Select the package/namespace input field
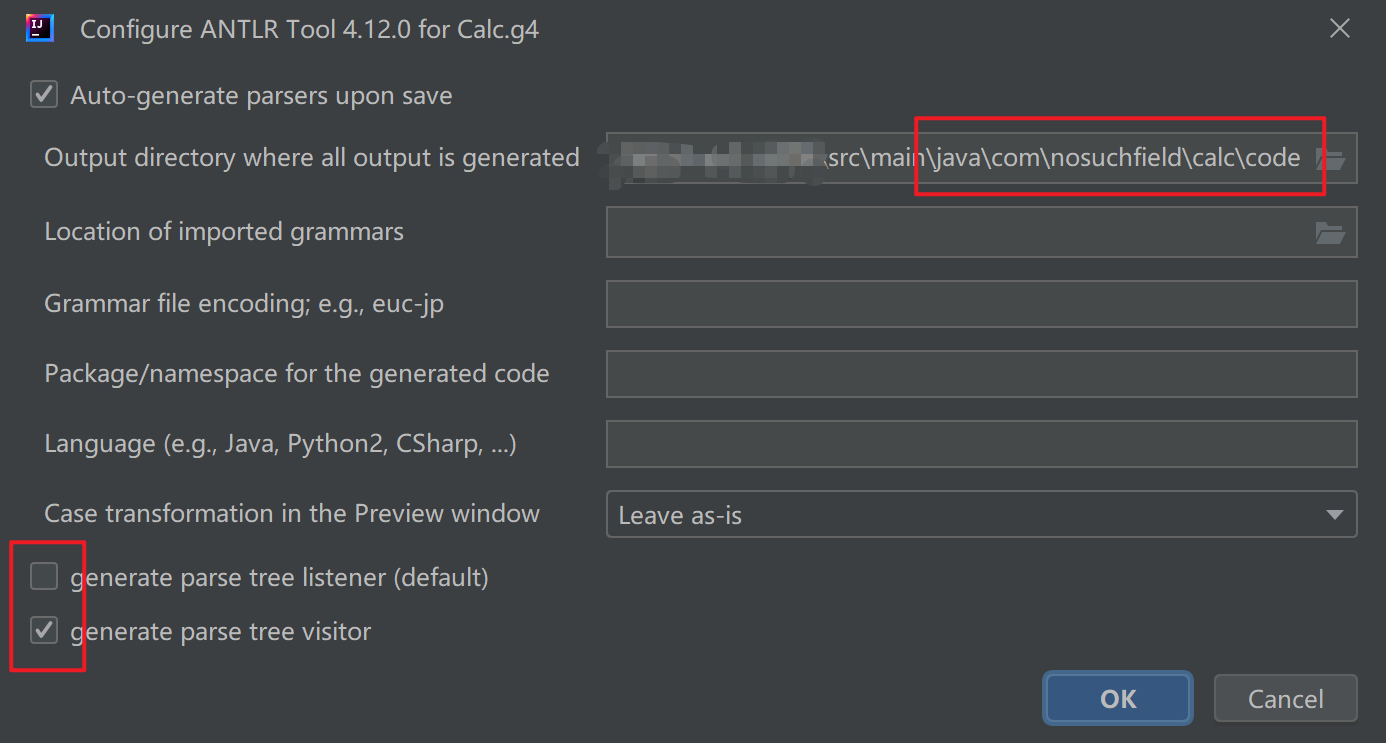 [x=981, y=373]
